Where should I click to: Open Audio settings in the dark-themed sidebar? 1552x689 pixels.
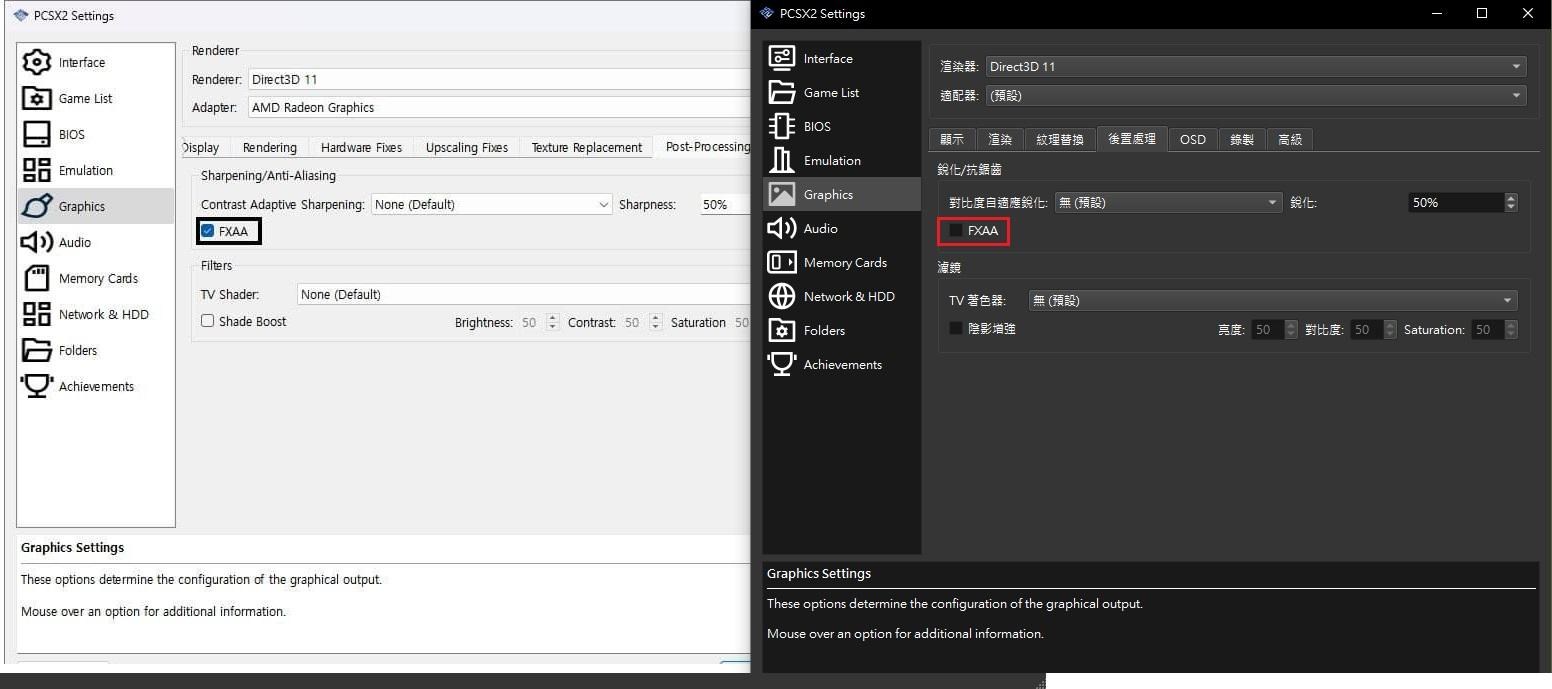point(820,228)
